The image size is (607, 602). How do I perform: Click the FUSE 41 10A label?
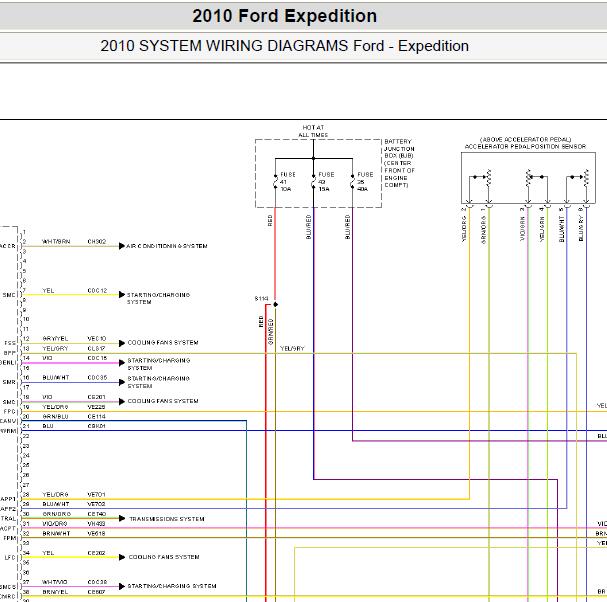tap(288, 182)
